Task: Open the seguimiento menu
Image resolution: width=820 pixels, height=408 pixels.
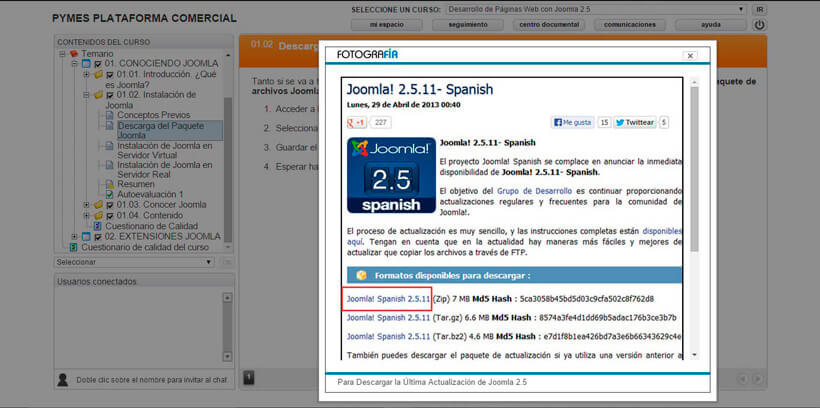Action: (x=468, y=25)
